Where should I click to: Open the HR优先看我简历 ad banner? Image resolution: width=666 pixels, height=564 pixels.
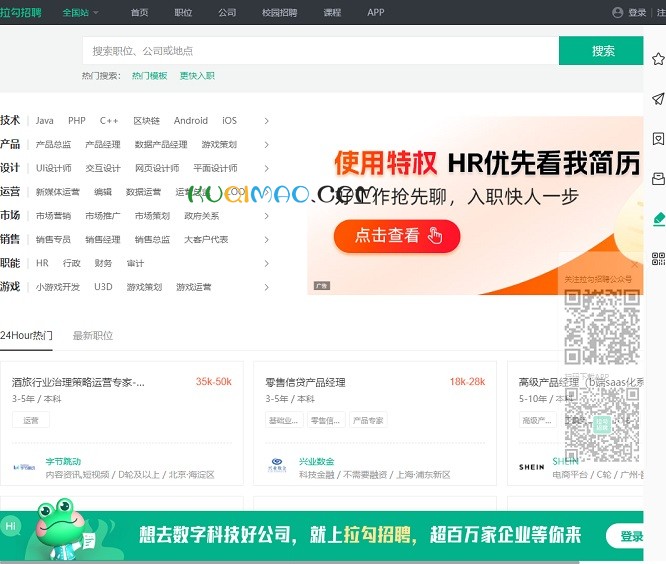pos(475,206)
